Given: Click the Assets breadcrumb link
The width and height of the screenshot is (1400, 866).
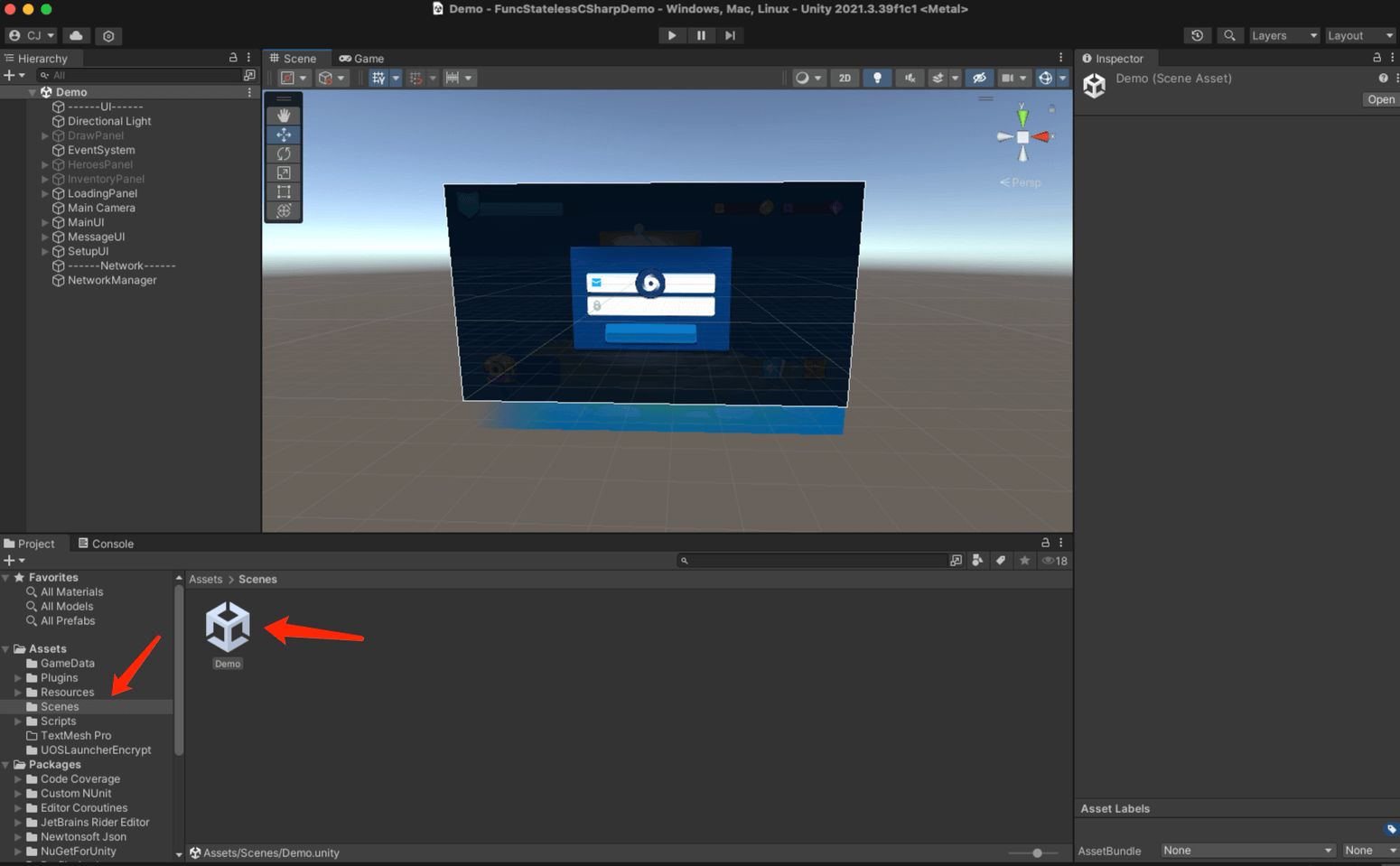Looking at the screenshot, I should click(205, 579).
